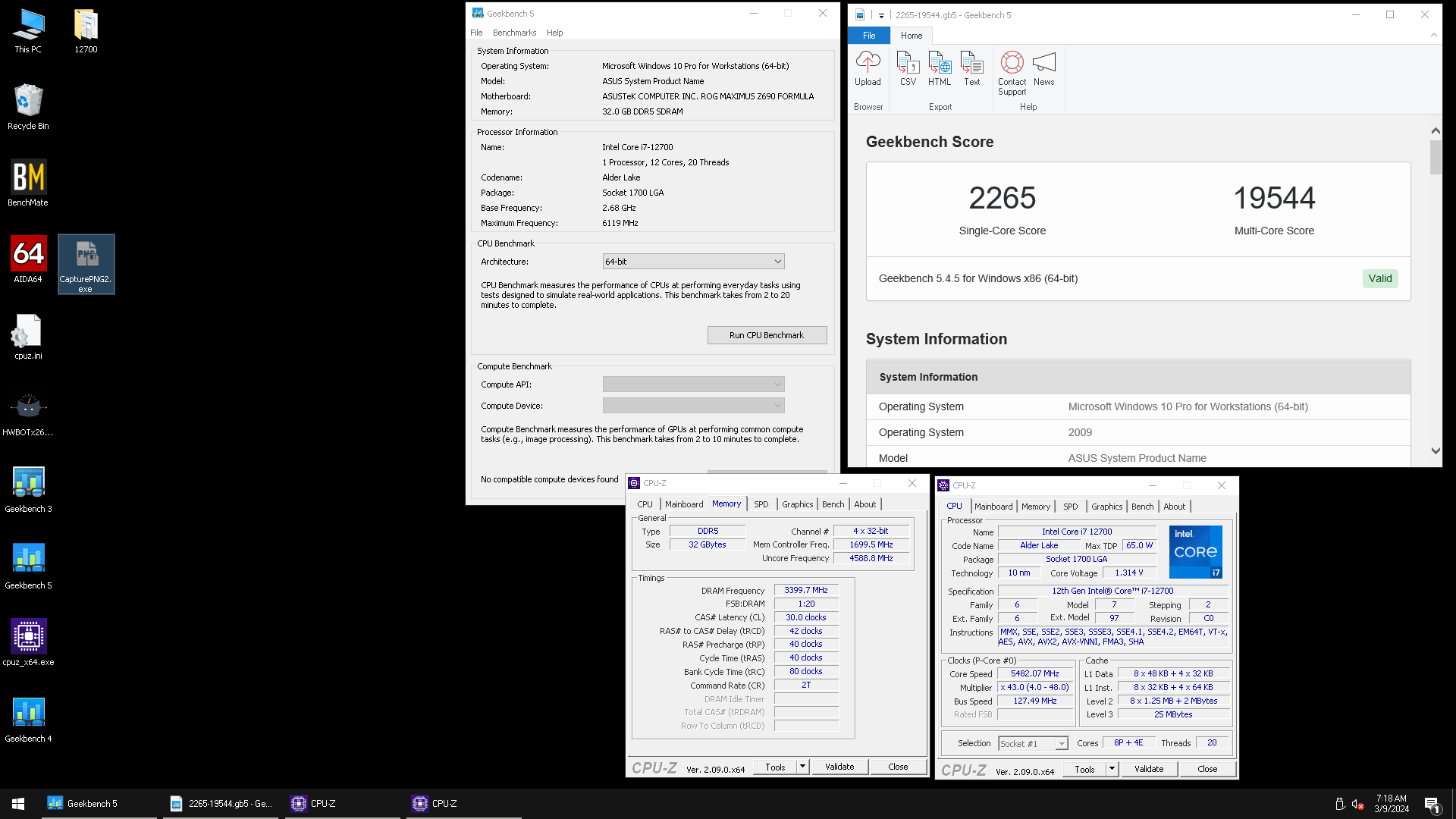Switch to 2265-19544.gb5 taskbar item

pyautogui.click(x=221, y=804)
